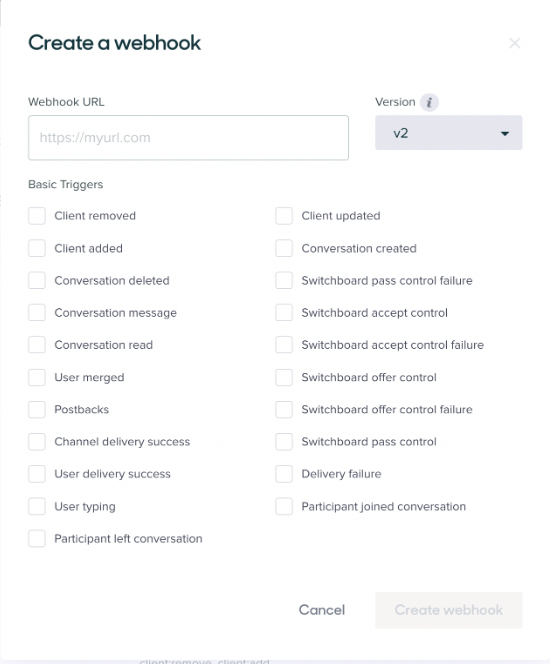Tick the Client added trigger
This screenshot has width=550, height=664.
click(37, 248)
